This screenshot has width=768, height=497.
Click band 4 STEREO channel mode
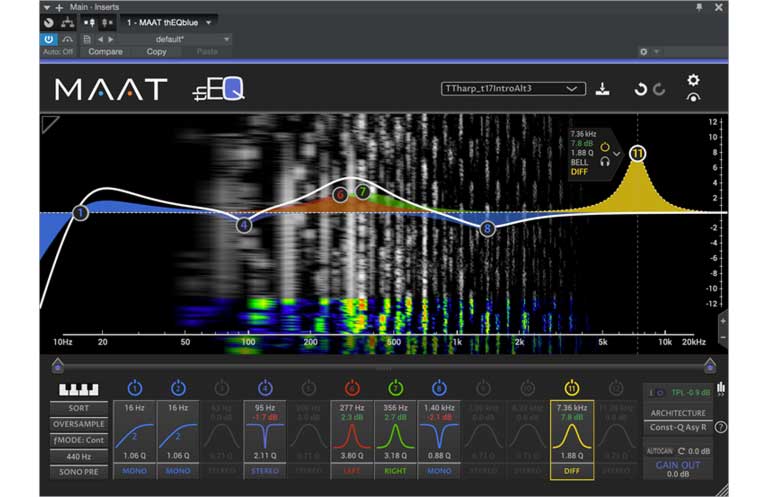tap(265, 471)
